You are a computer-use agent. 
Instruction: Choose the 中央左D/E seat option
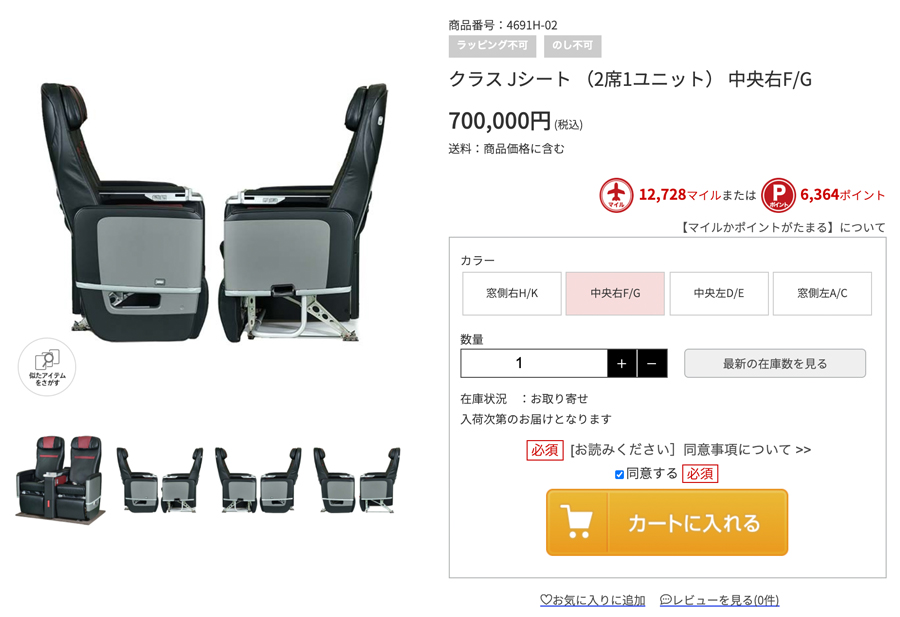coord(719,293)
